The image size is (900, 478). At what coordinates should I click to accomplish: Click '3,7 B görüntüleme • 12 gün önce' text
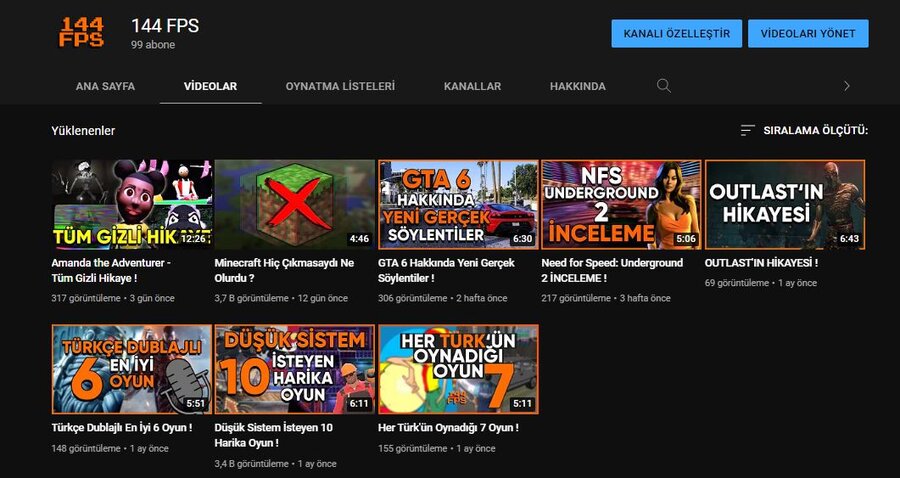click(x=281, y=298)
